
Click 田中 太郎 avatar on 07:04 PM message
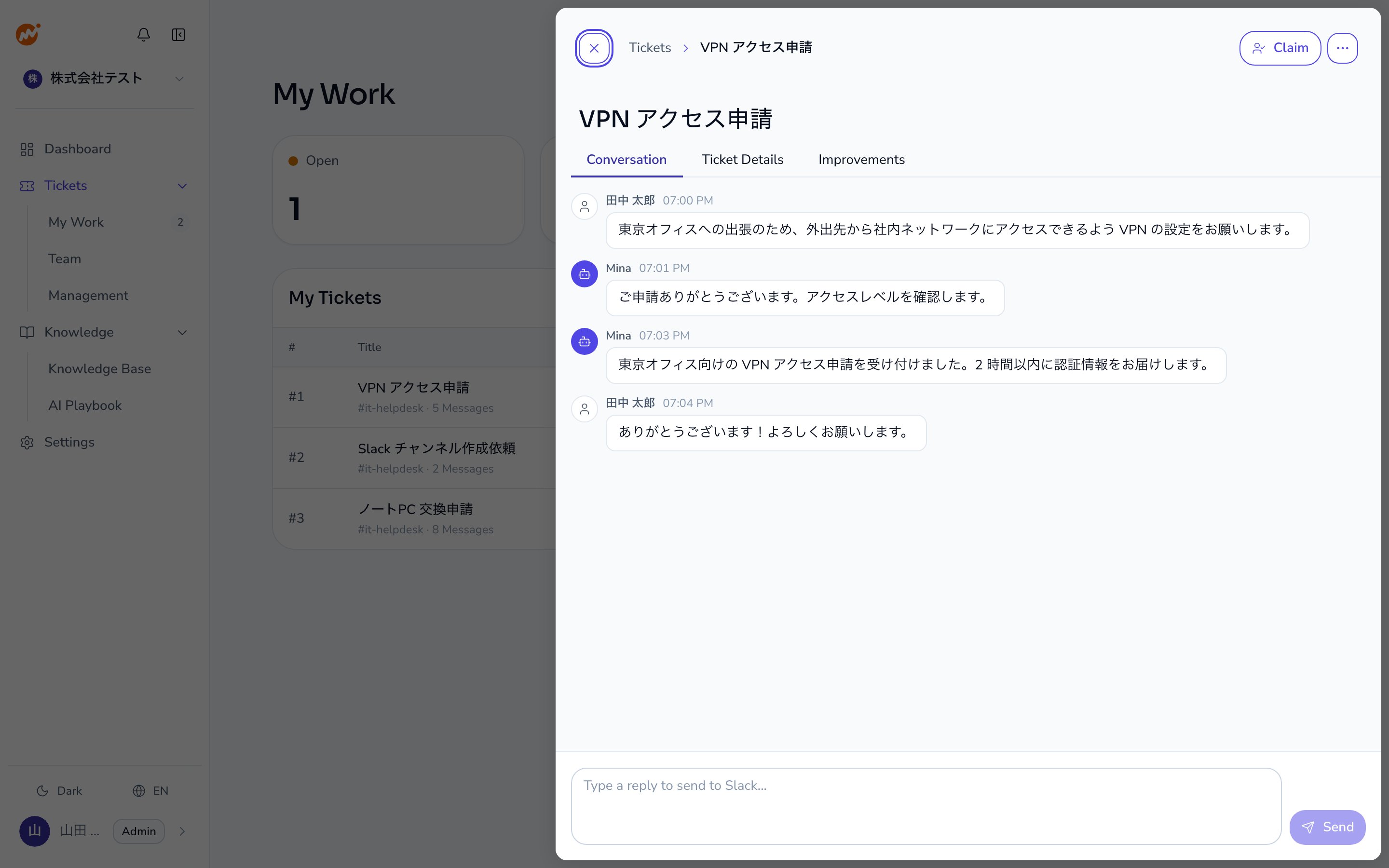[585, 409]
